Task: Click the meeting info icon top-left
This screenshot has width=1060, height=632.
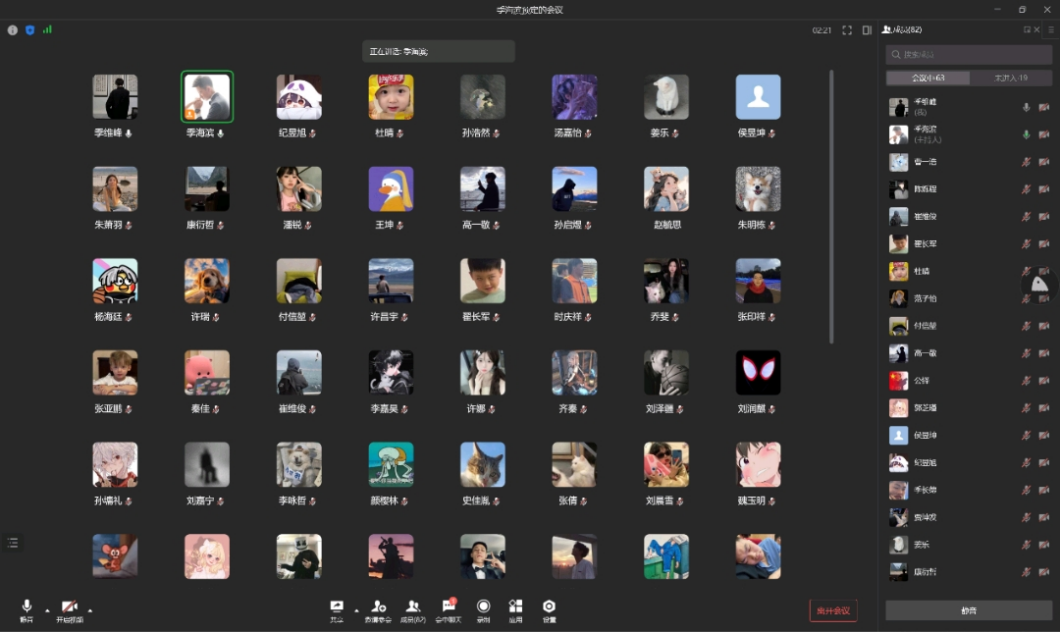Action: (13, 30)
